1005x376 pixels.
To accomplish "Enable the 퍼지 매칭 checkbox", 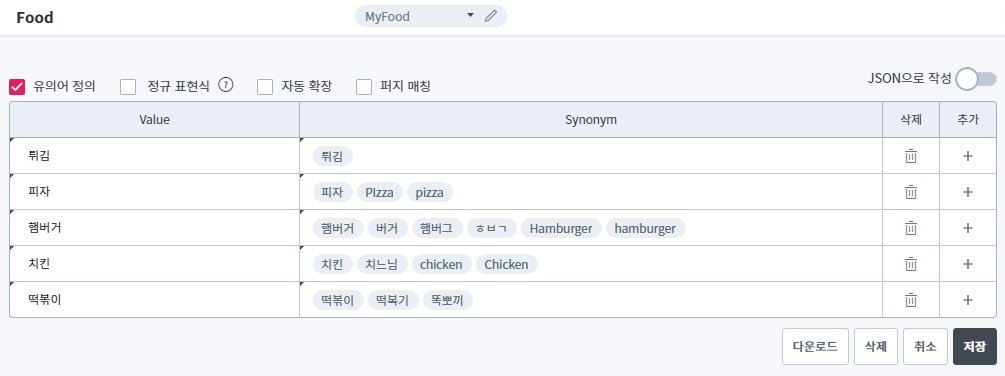I will [x=364, y=86].
